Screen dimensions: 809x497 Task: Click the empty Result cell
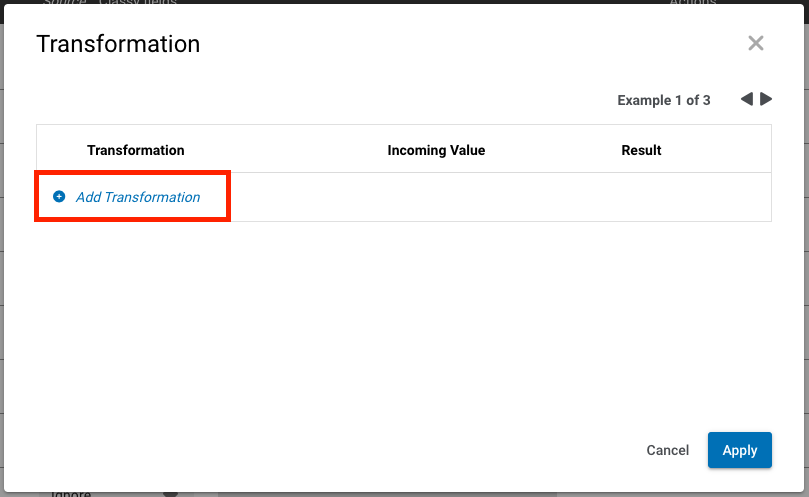click(x=641, y=197)
